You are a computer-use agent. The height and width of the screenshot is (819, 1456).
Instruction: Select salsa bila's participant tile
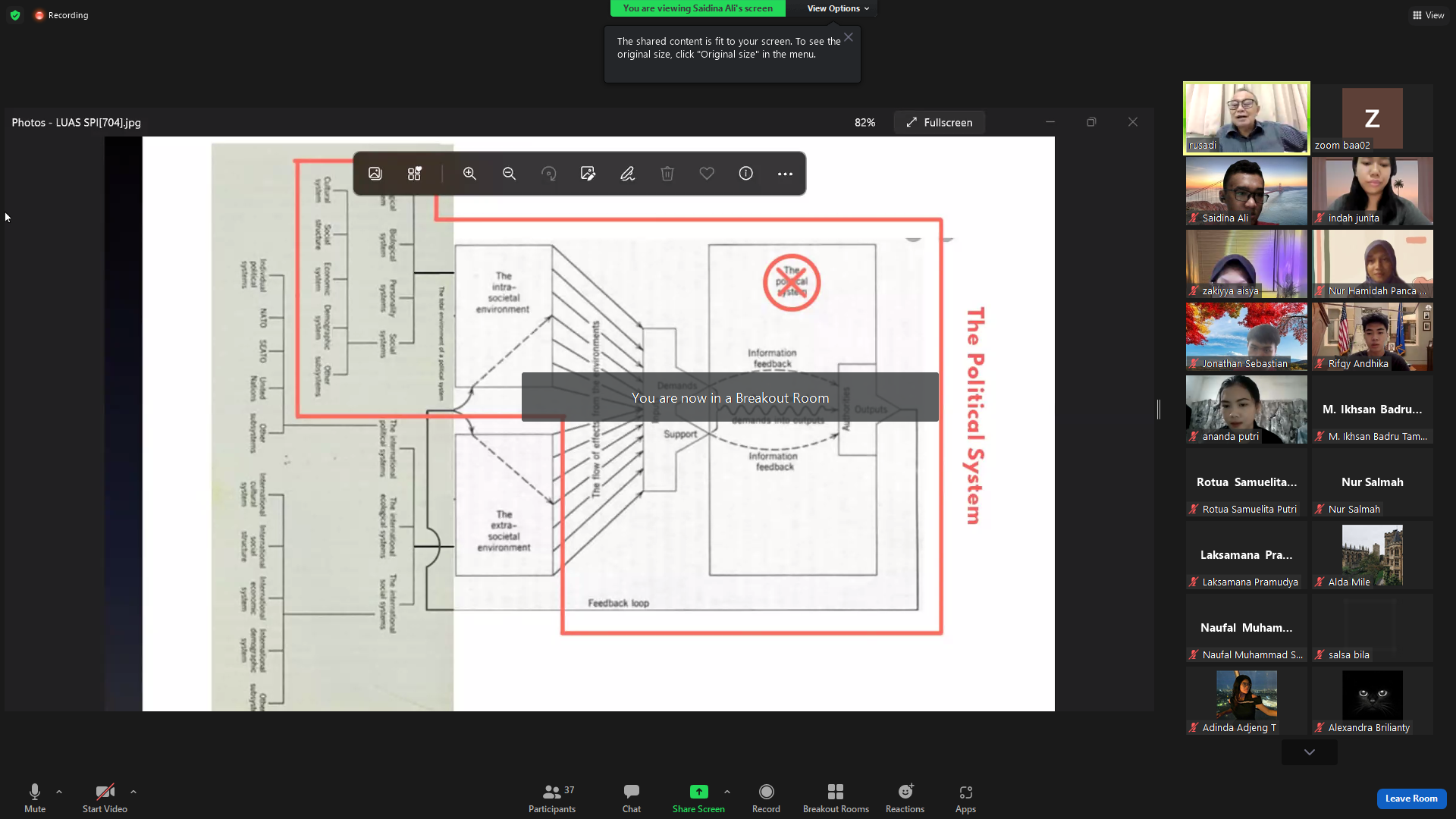coord(1373,628)
